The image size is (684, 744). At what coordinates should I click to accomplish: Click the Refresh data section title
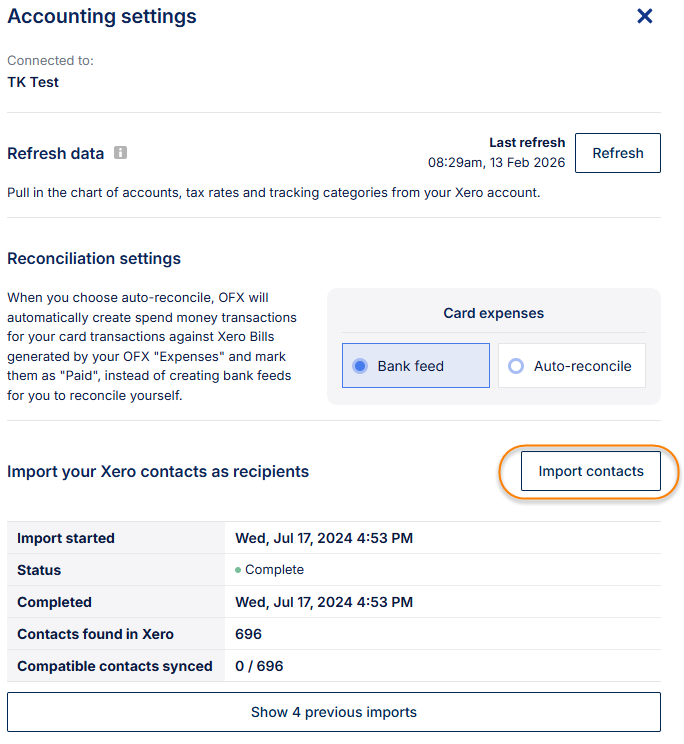(x=55, y=154)
